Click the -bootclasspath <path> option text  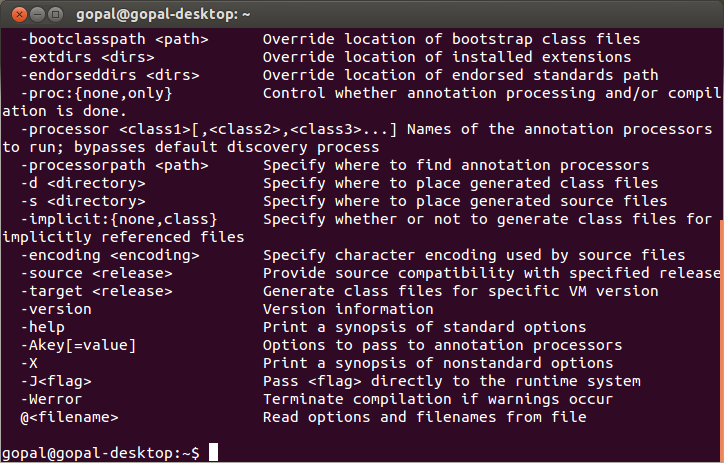pos(115,39)
